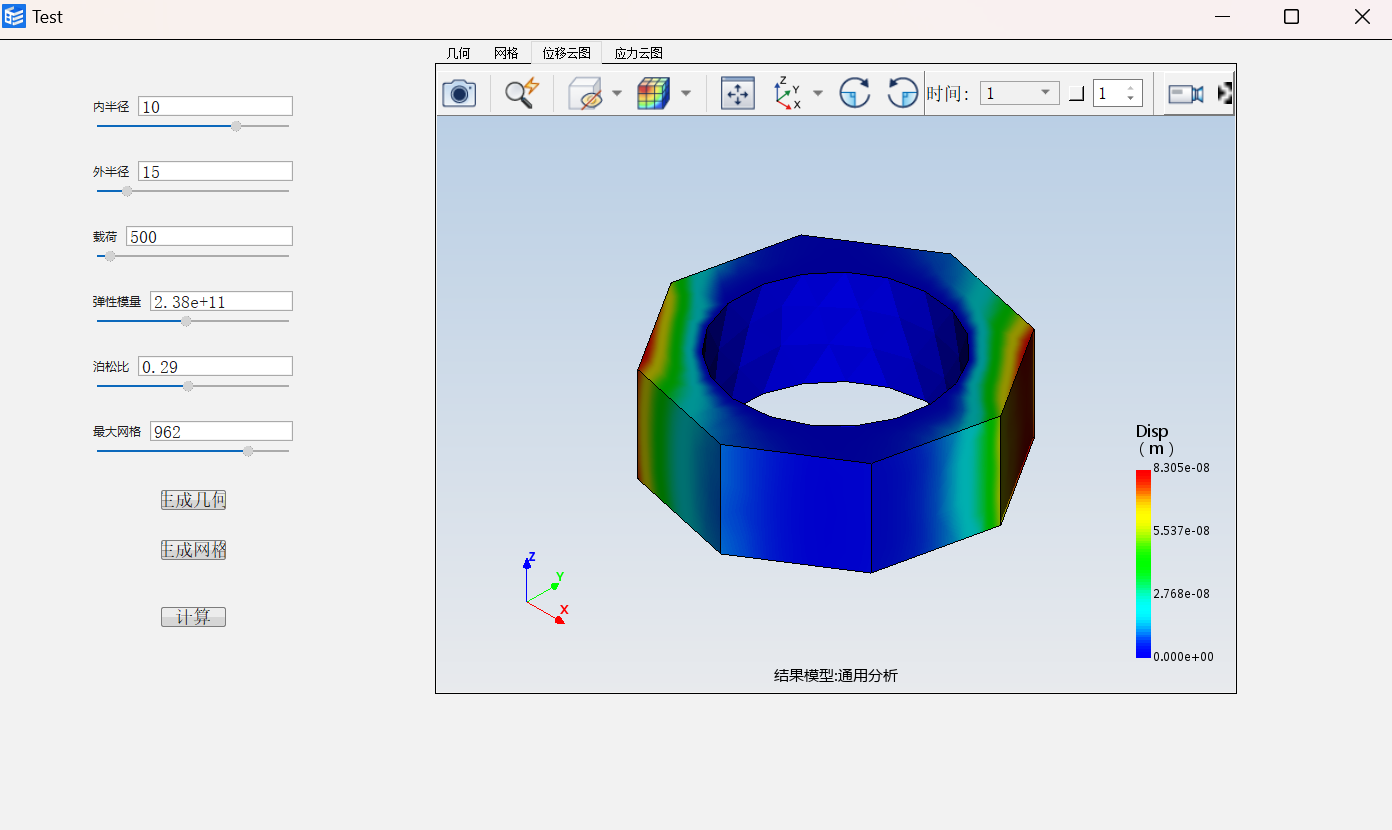Viewport: 1392px width, 830px height.
Task: Click the displacement color legend bar
Action: (x=1143, y=564)
